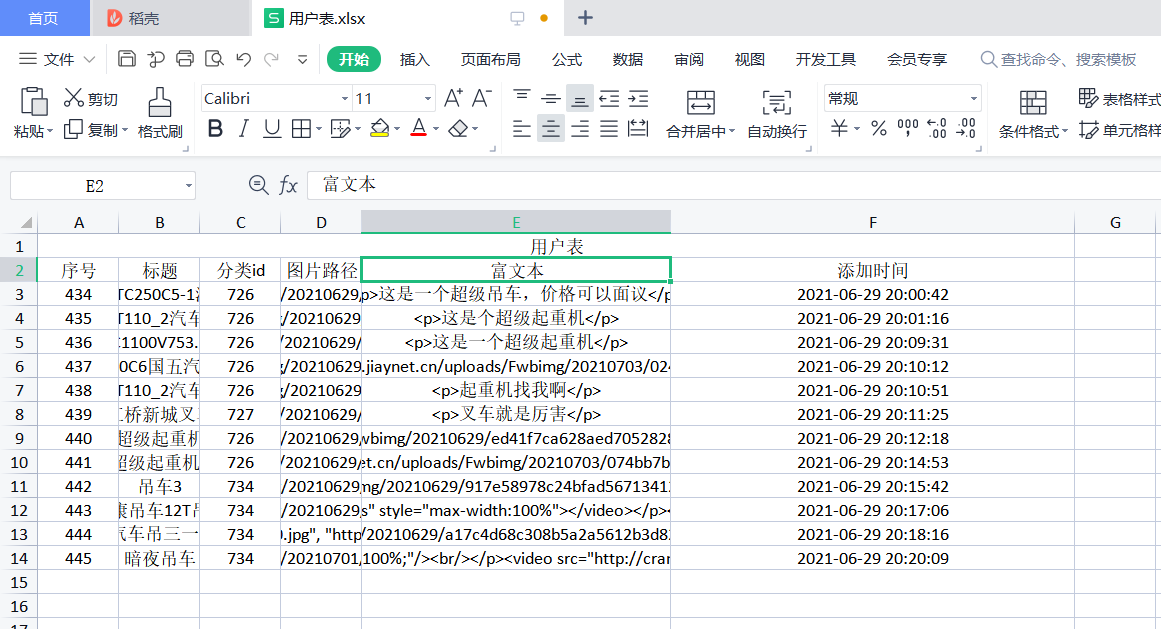Apply fill color bucket

click(x=379, y=129)
